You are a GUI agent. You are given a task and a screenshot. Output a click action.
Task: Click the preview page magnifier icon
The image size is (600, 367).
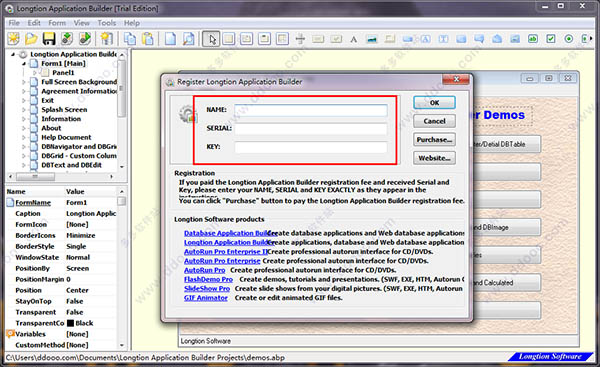click(x=188, y=39)
